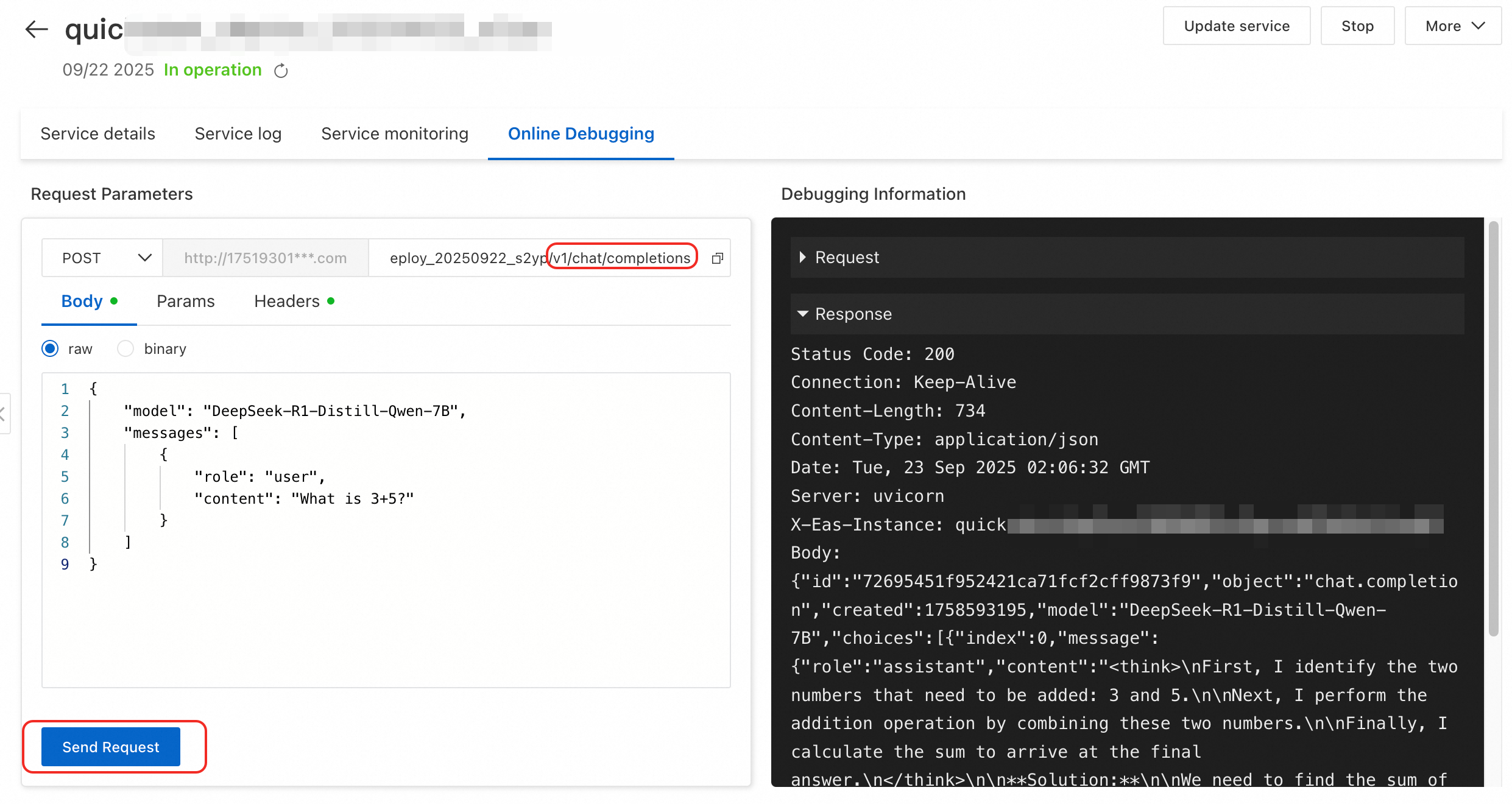Select the binary body radio button

(x=125, y=349)
